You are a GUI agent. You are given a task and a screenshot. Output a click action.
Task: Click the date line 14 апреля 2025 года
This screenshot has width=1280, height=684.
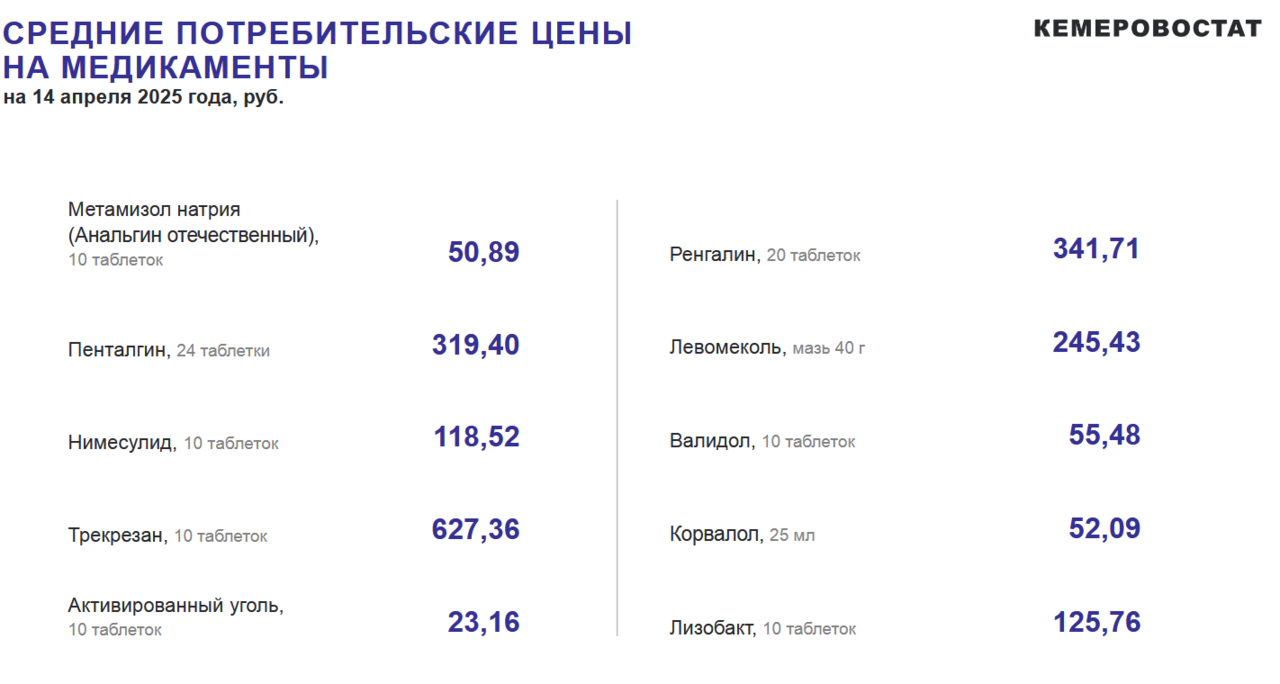(x=143, y=99)
